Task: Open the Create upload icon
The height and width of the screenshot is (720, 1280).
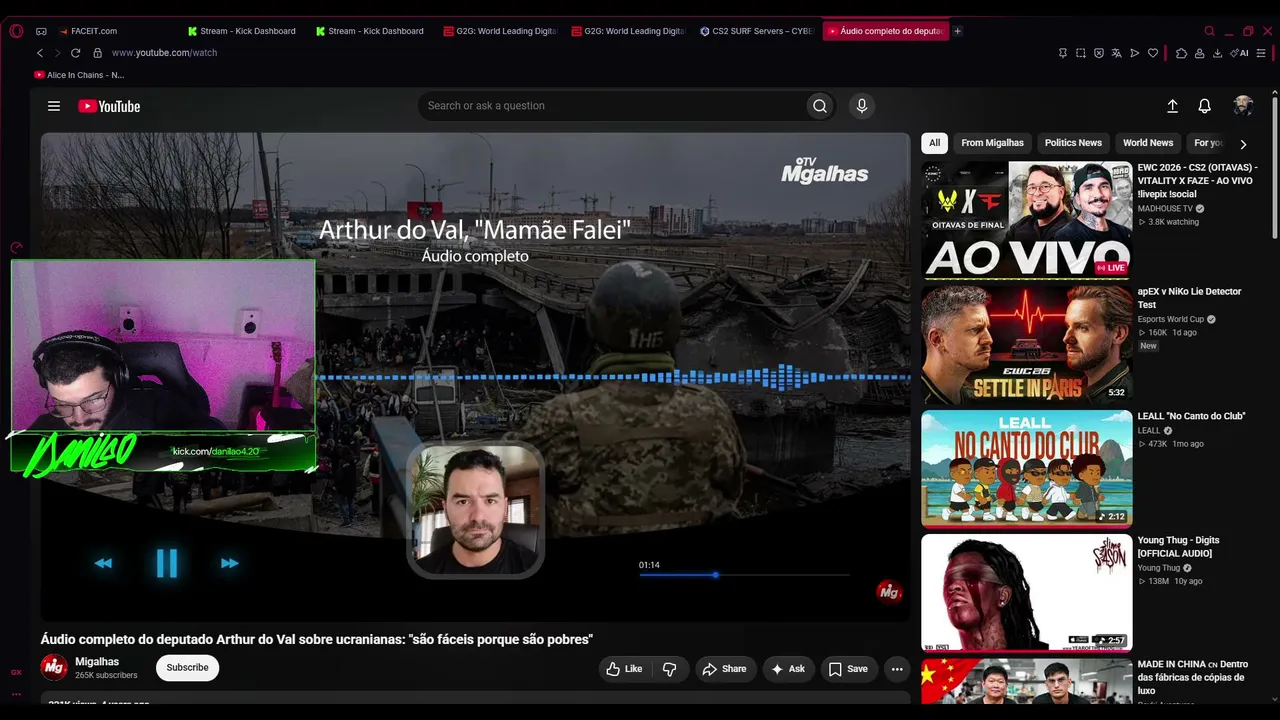Action: (x=1173, y=106)
